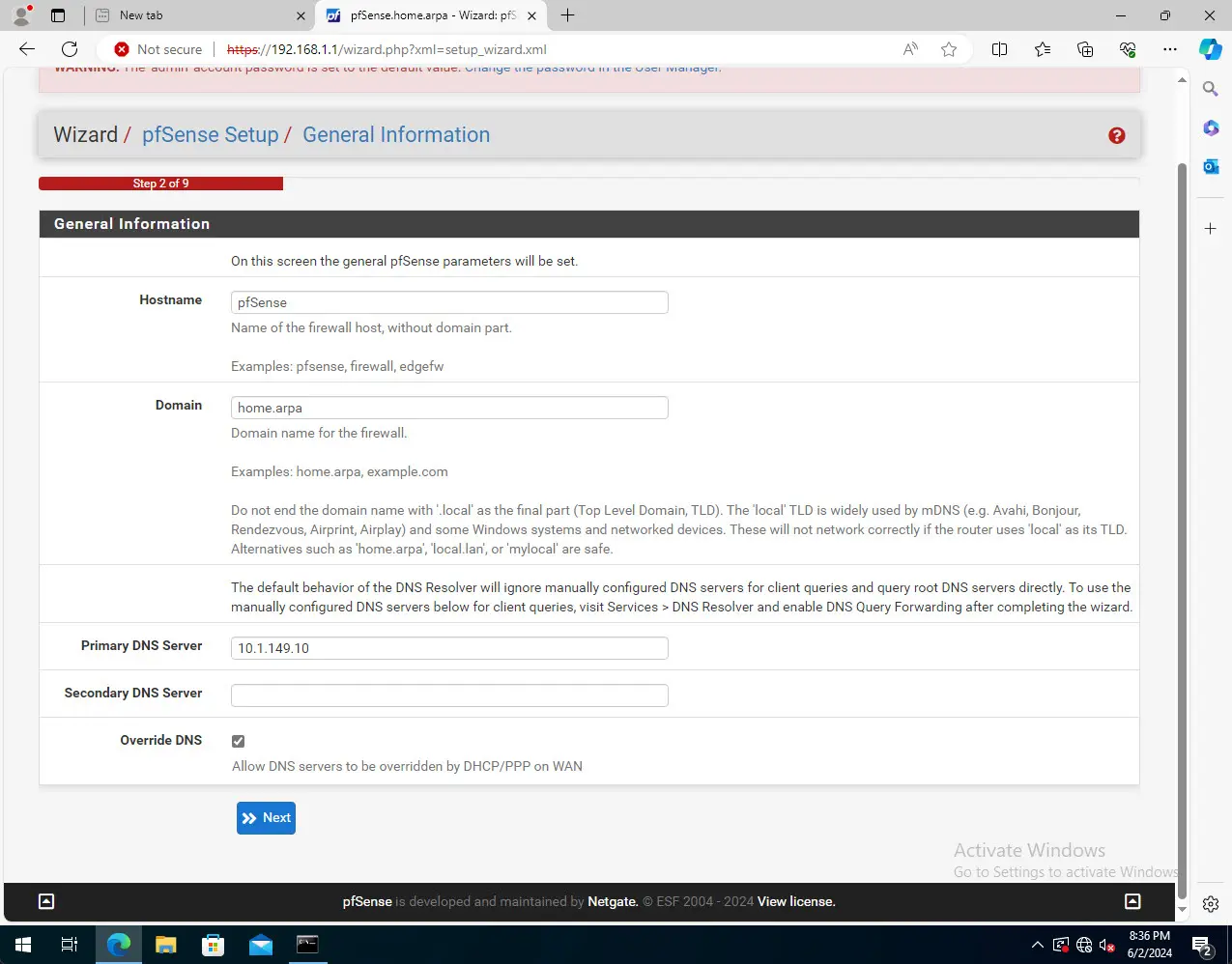
Task: Open General Information breadcrumb link
Action: pyautogui.click(x=396, y=135)
